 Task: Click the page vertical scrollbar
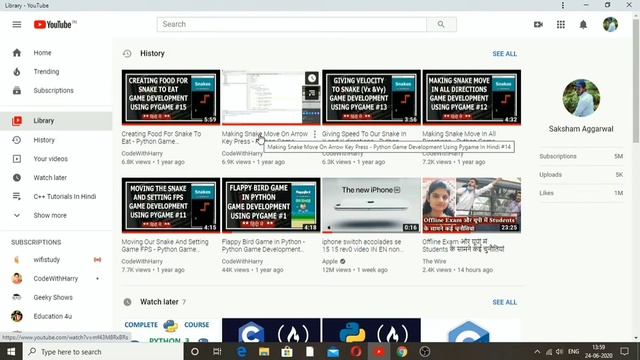click(x=636, y=82)
